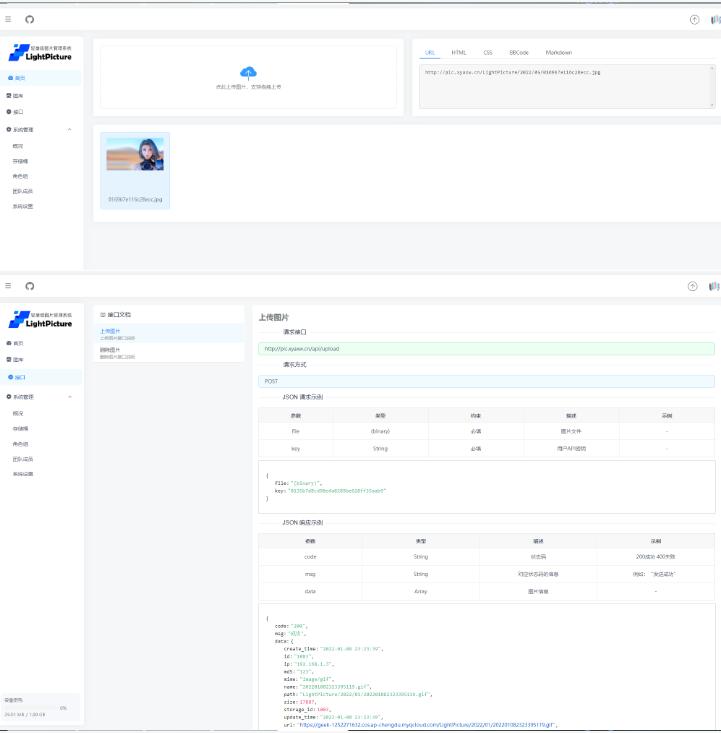Click the generated image URL text box

pyautogui.click(x=565, y=87)
